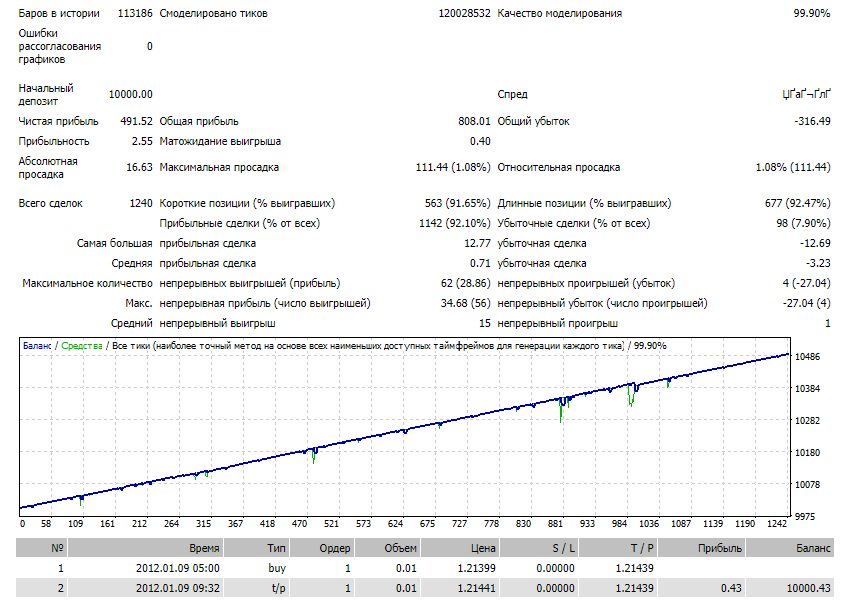Click the long positions value 677 (92.47%)
This screenshot has height=603, width=849.
click(798, 203)
